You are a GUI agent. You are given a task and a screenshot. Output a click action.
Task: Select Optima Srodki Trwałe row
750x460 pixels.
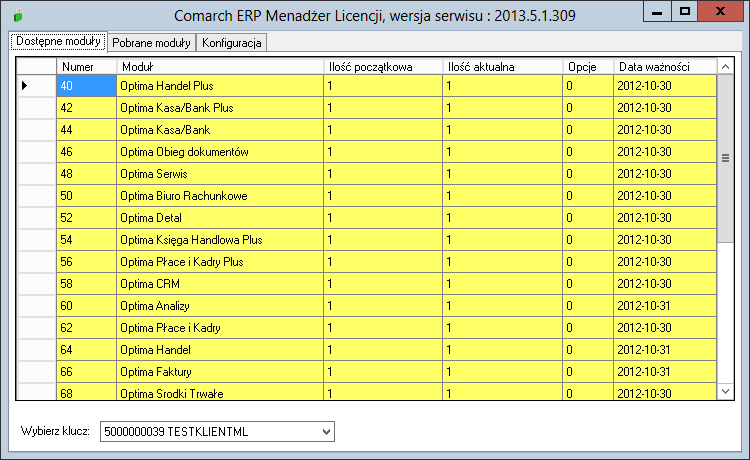click(220, 392)
